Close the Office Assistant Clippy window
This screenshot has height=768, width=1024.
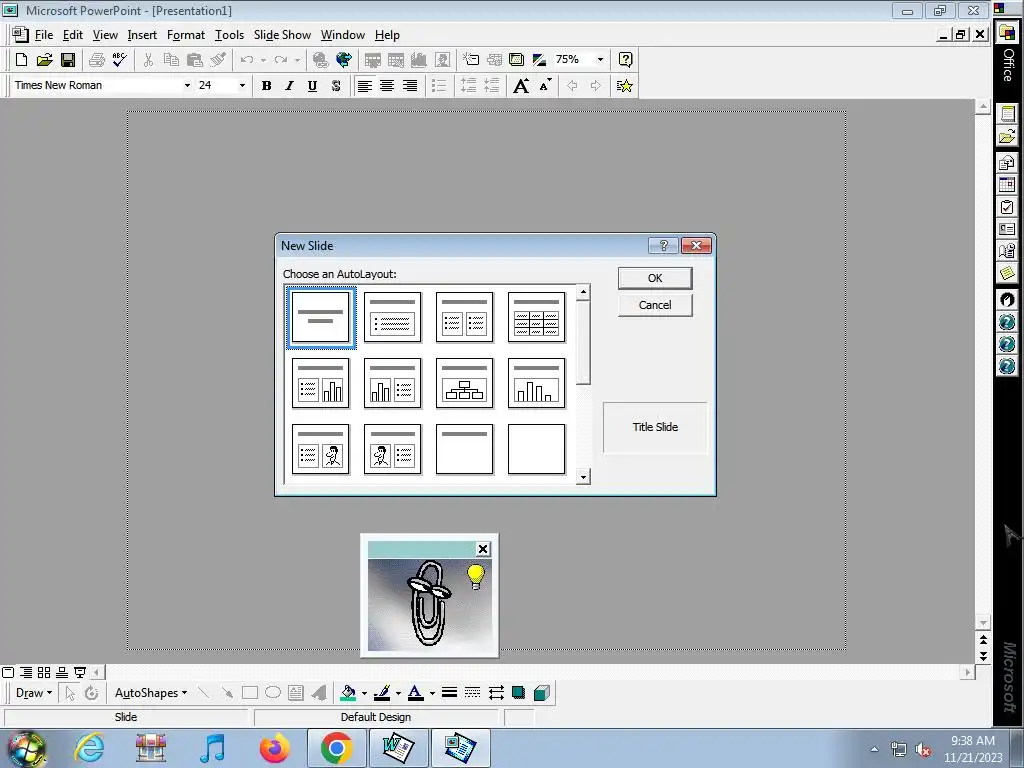coord(483,549)
